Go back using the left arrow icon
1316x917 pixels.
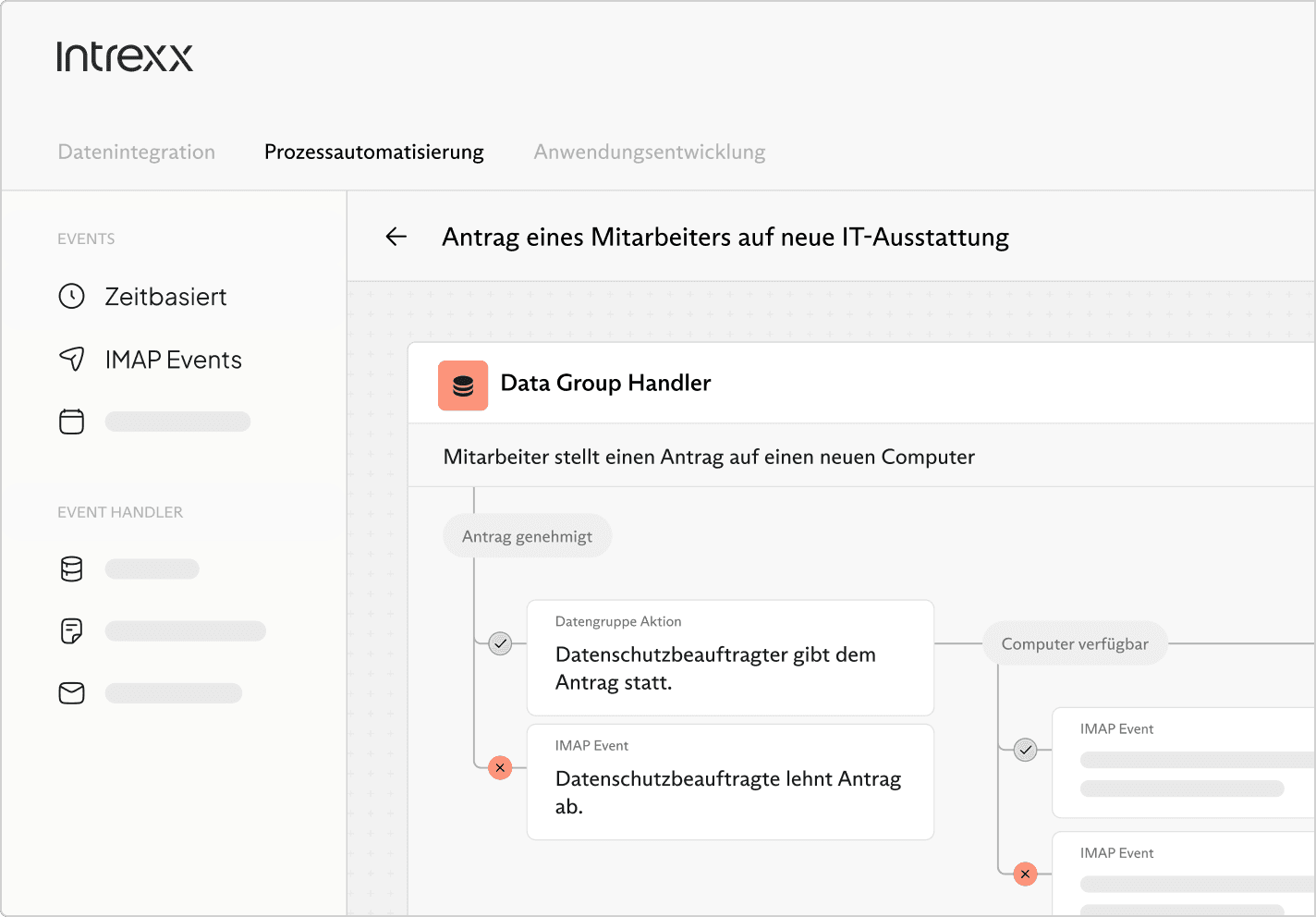396,237
